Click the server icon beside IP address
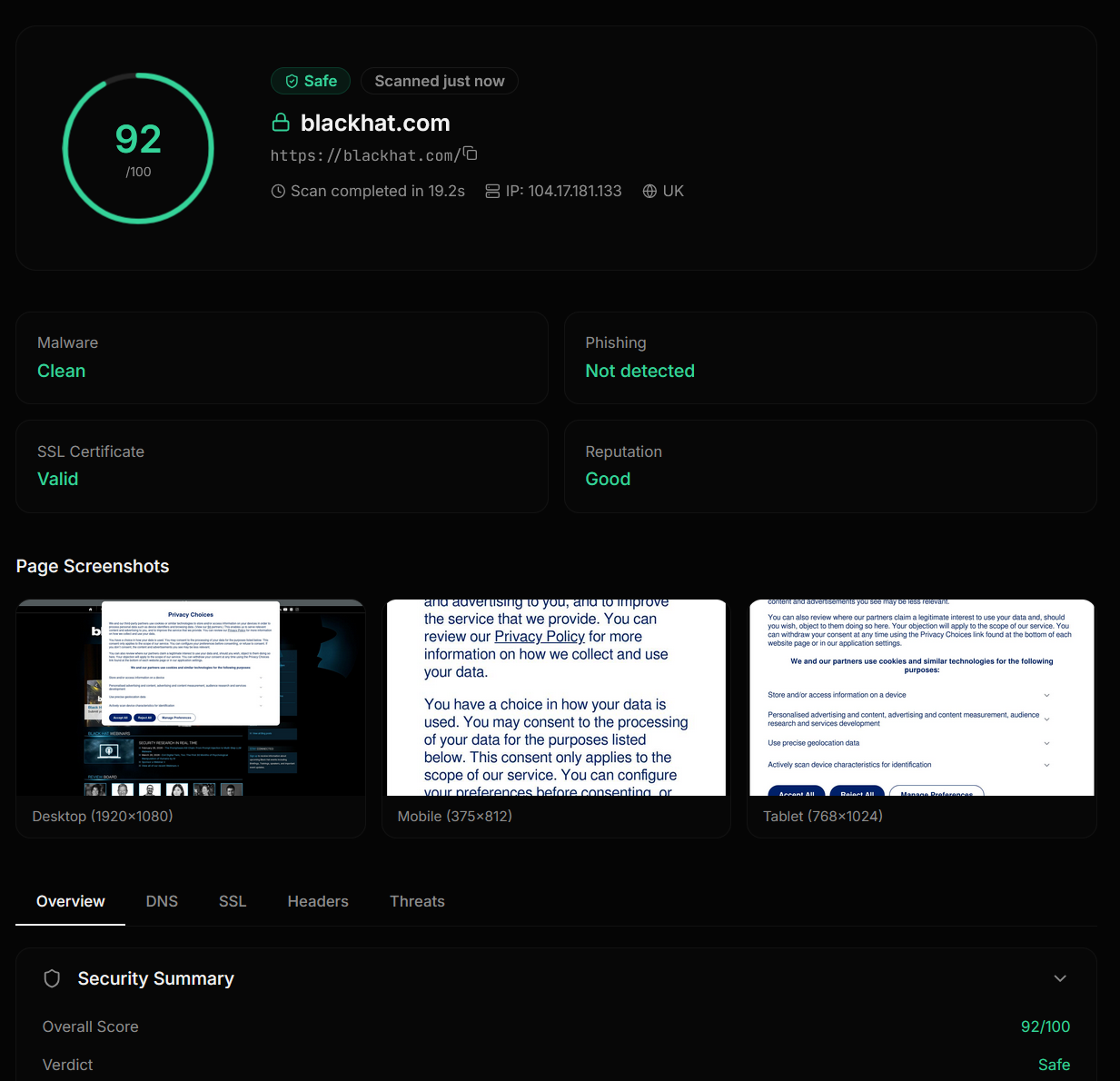 (x=492, y=192)
